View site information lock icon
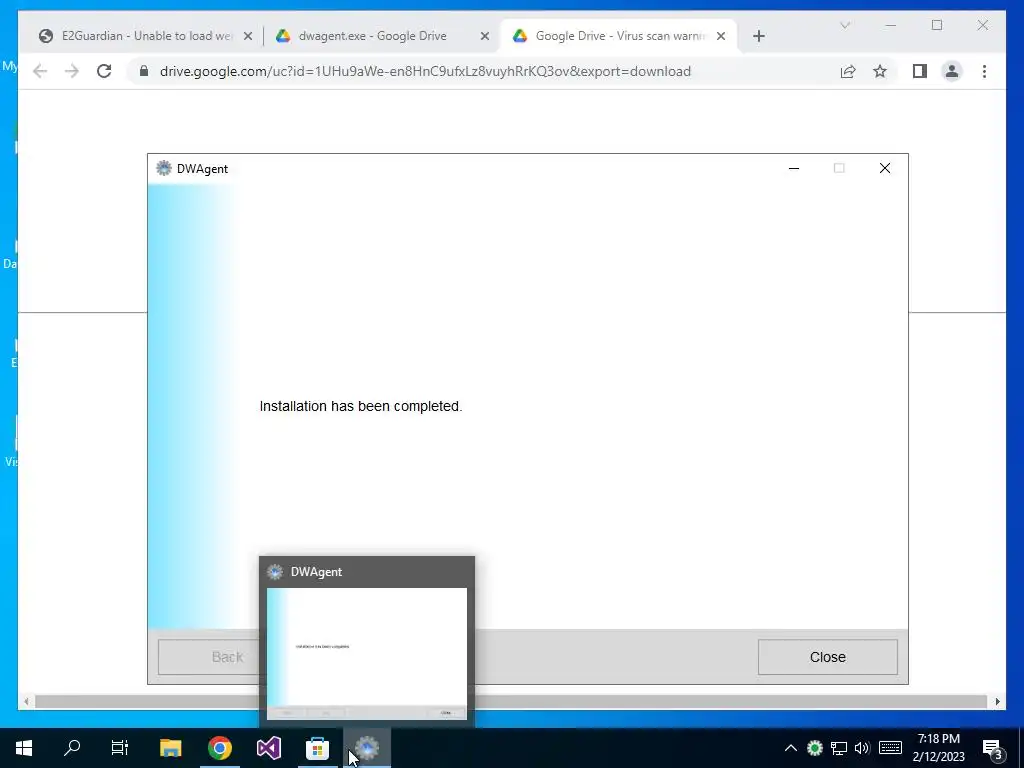1024x768 pixels. click(x=144, y=71)
